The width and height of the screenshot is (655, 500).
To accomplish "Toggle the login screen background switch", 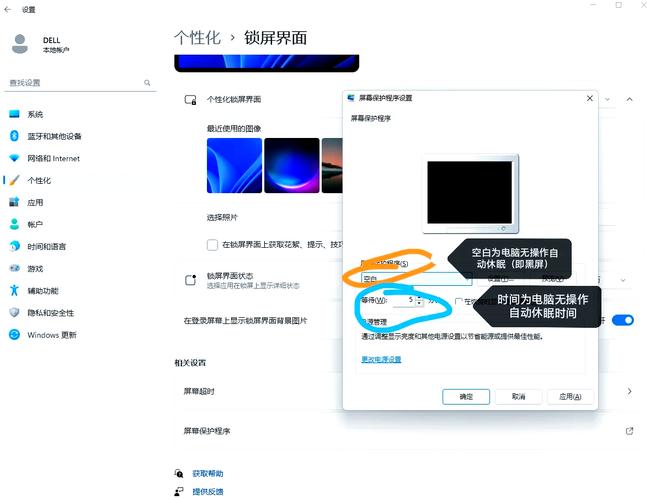I will [x=622, y=320].
